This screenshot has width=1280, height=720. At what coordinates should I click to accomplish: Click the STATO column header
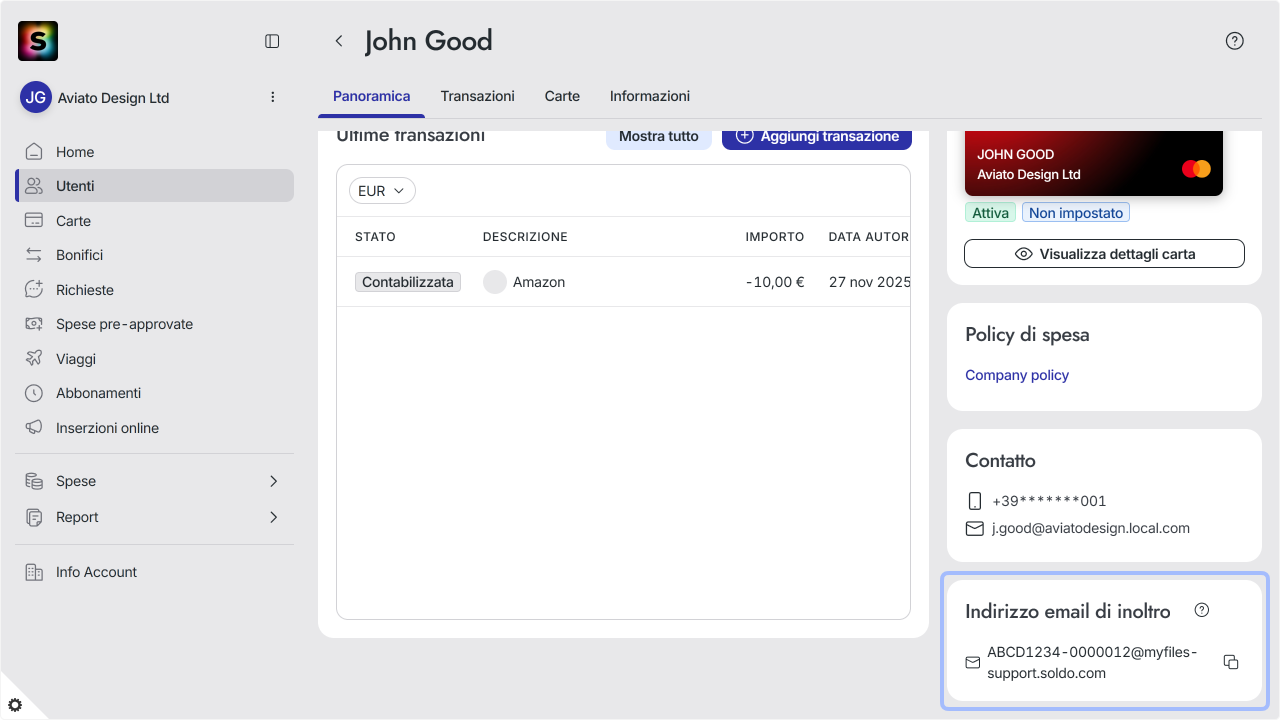(375, 237)
